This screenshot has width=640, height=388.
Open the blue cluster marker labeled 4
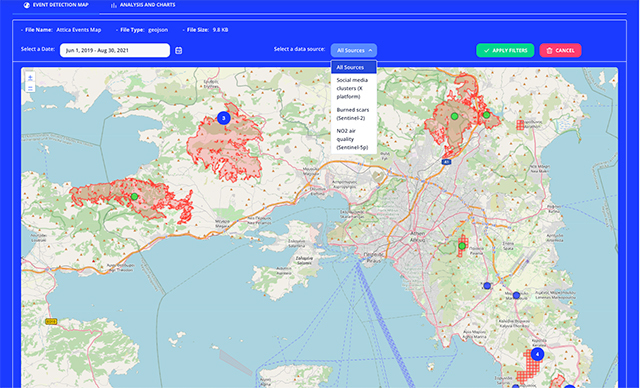[537, 355]
